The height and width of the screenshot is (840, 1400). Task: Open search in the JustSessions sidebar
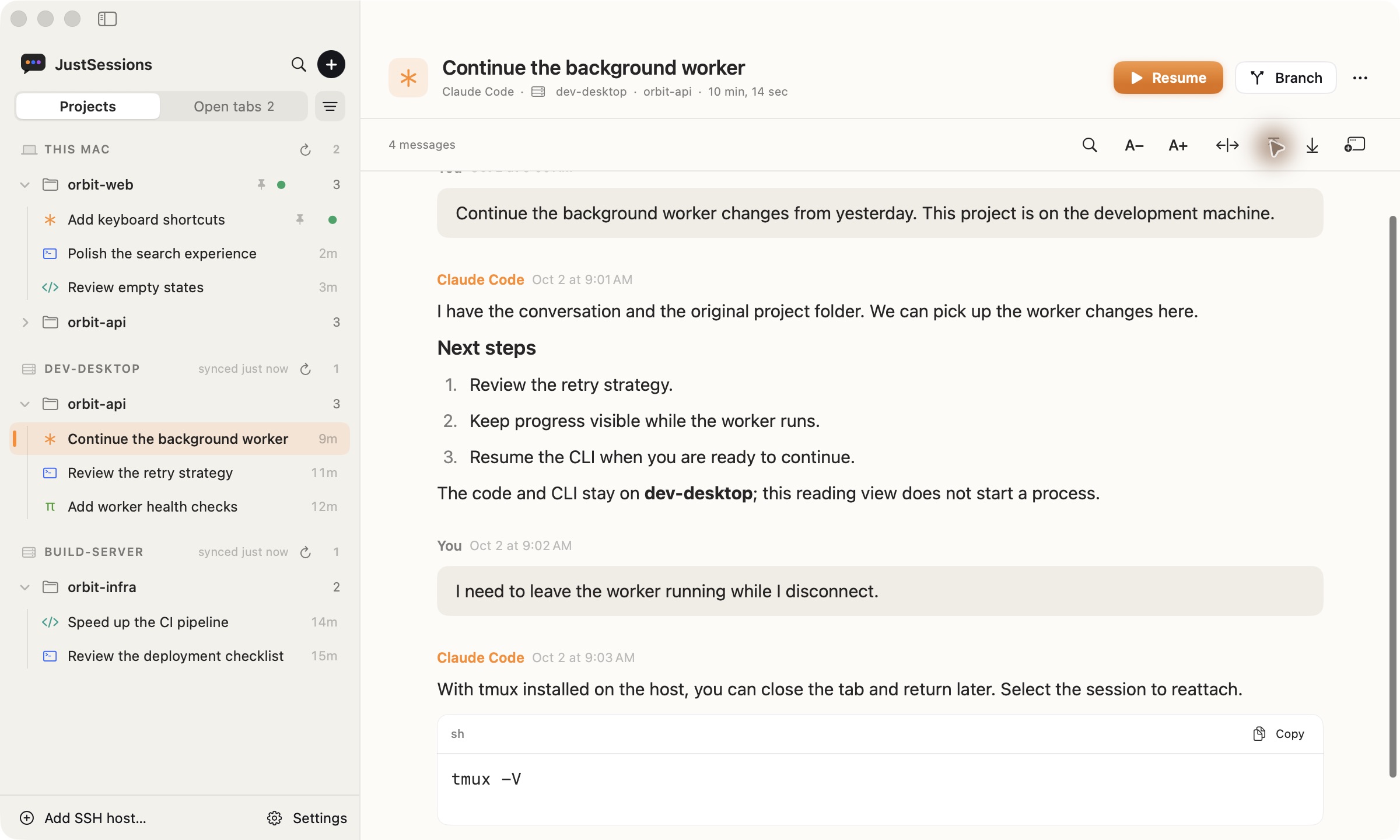point(299,64)
